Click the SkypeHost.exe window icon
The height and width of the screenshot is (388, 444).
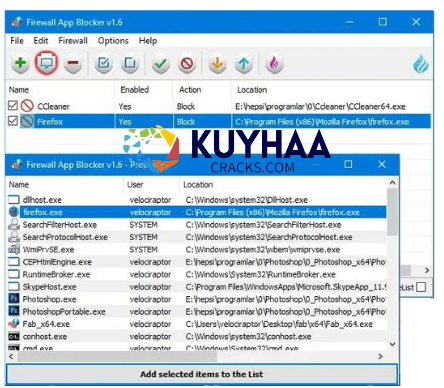click(14, 286)
